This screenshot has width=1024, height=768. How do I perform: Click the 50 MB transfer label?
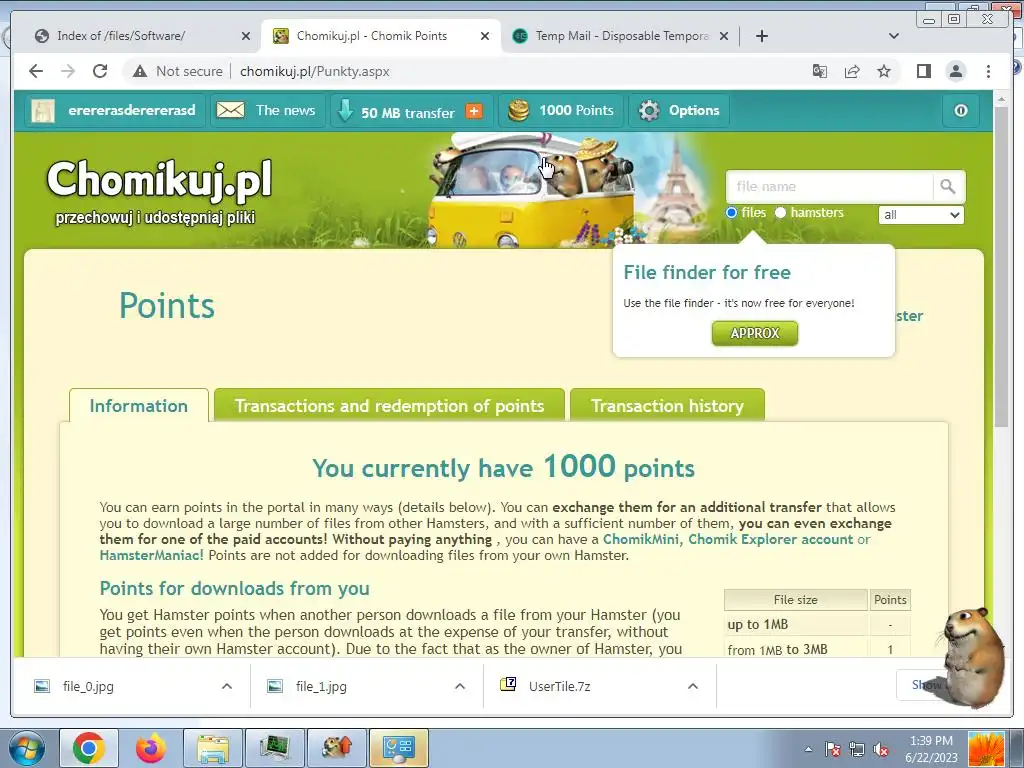point(408,112)
